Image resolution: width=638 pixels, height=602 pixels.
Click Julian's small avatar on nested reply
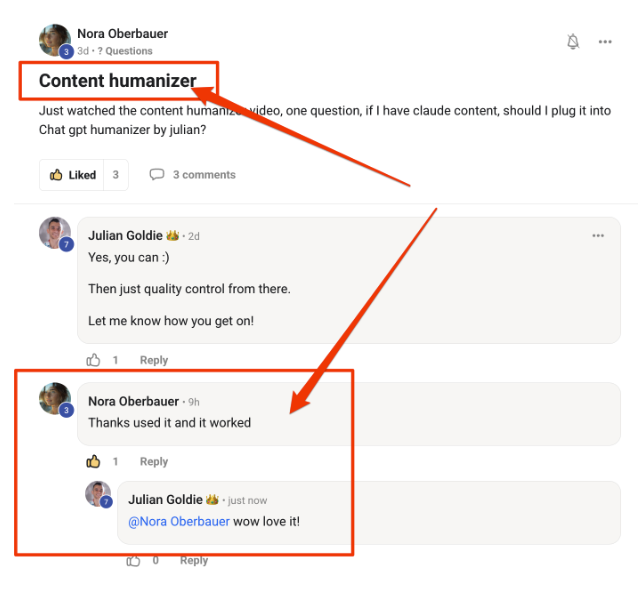pyautogui.click(x=97, y=493)
